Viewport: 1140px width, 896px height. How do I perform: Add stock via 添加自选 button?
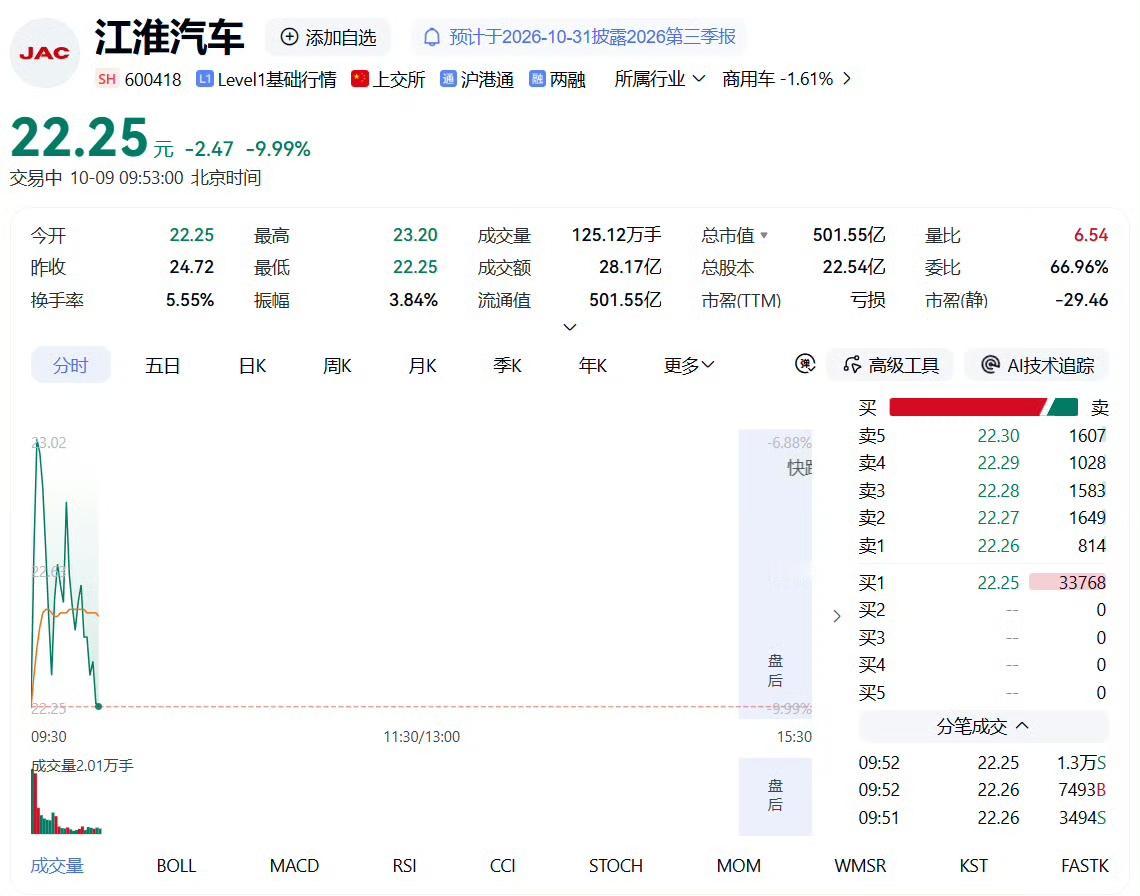coord(328,37)
